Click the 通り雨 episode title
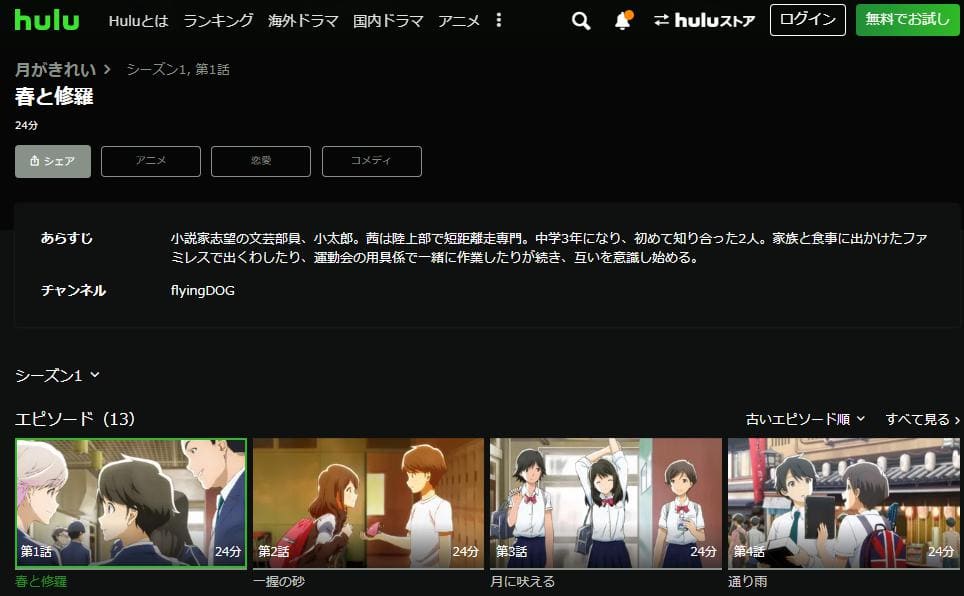The width and height of the screenshot is (964, 596). click(748, 581)
